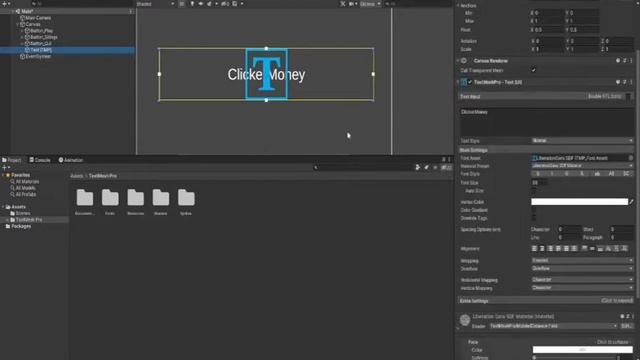Enable Auto Size checkbox

pos(533,191)
